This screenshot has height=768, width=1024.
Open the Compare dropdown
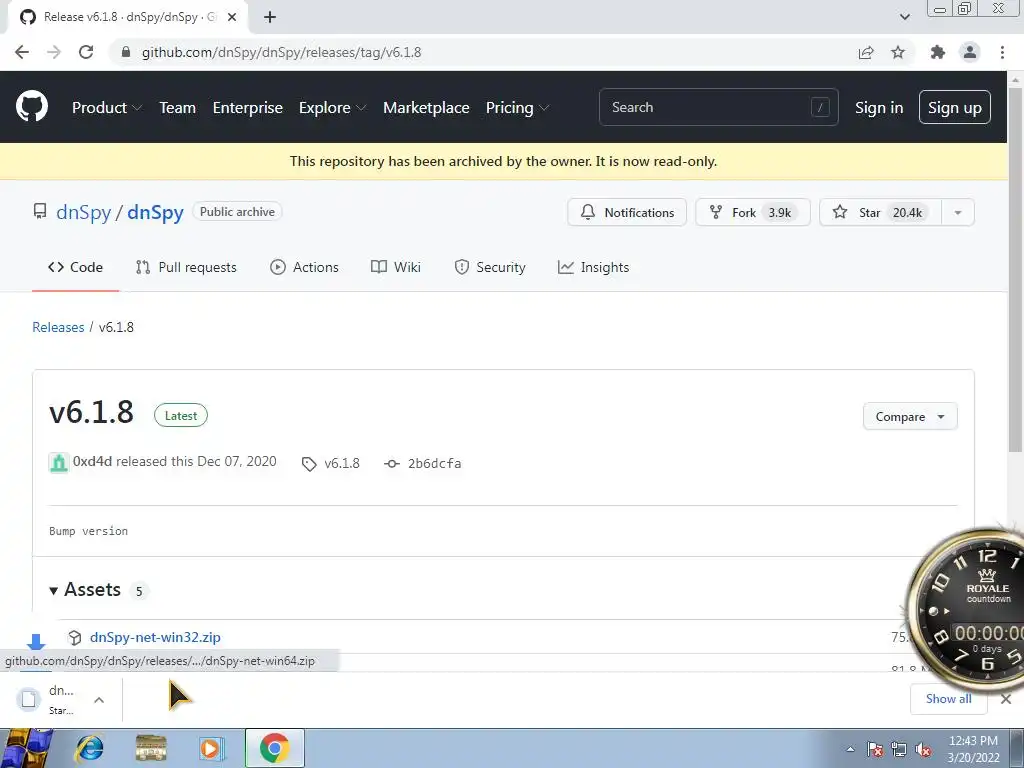(x=910, y=417)
